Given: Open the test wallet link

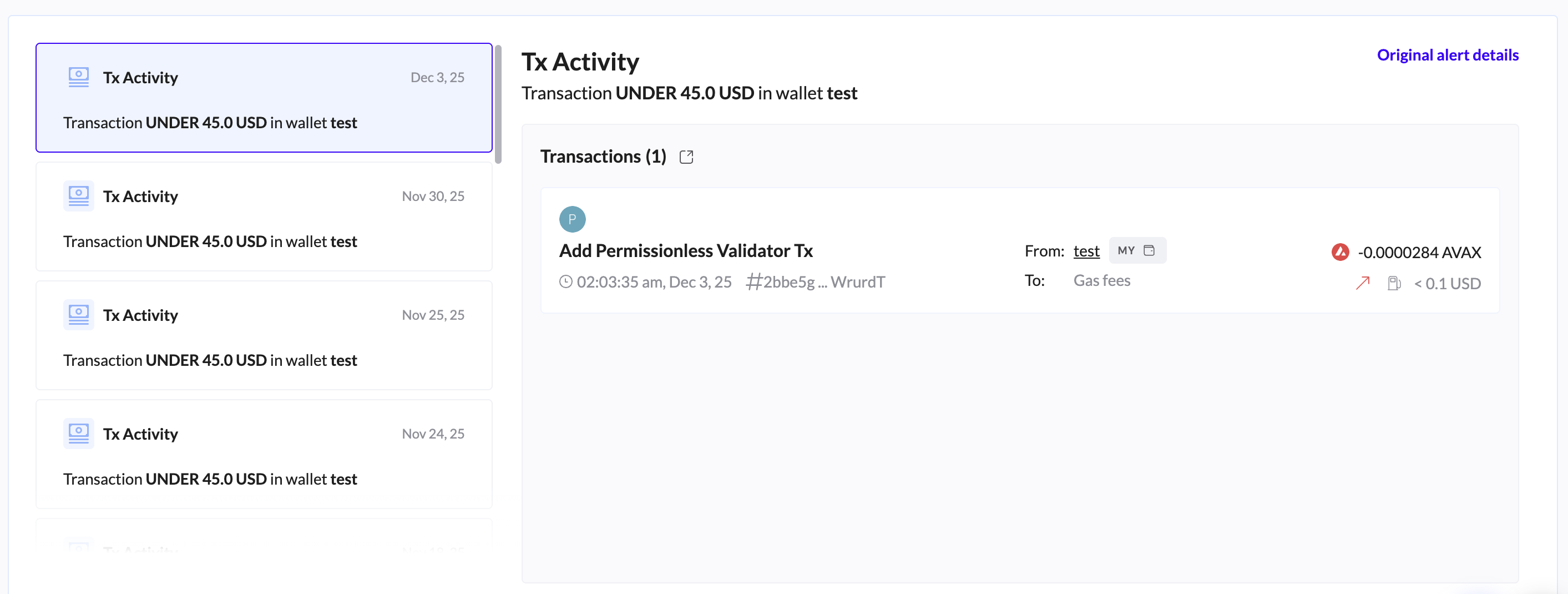Looking at the screenshot, I should tap(1086, 251).
